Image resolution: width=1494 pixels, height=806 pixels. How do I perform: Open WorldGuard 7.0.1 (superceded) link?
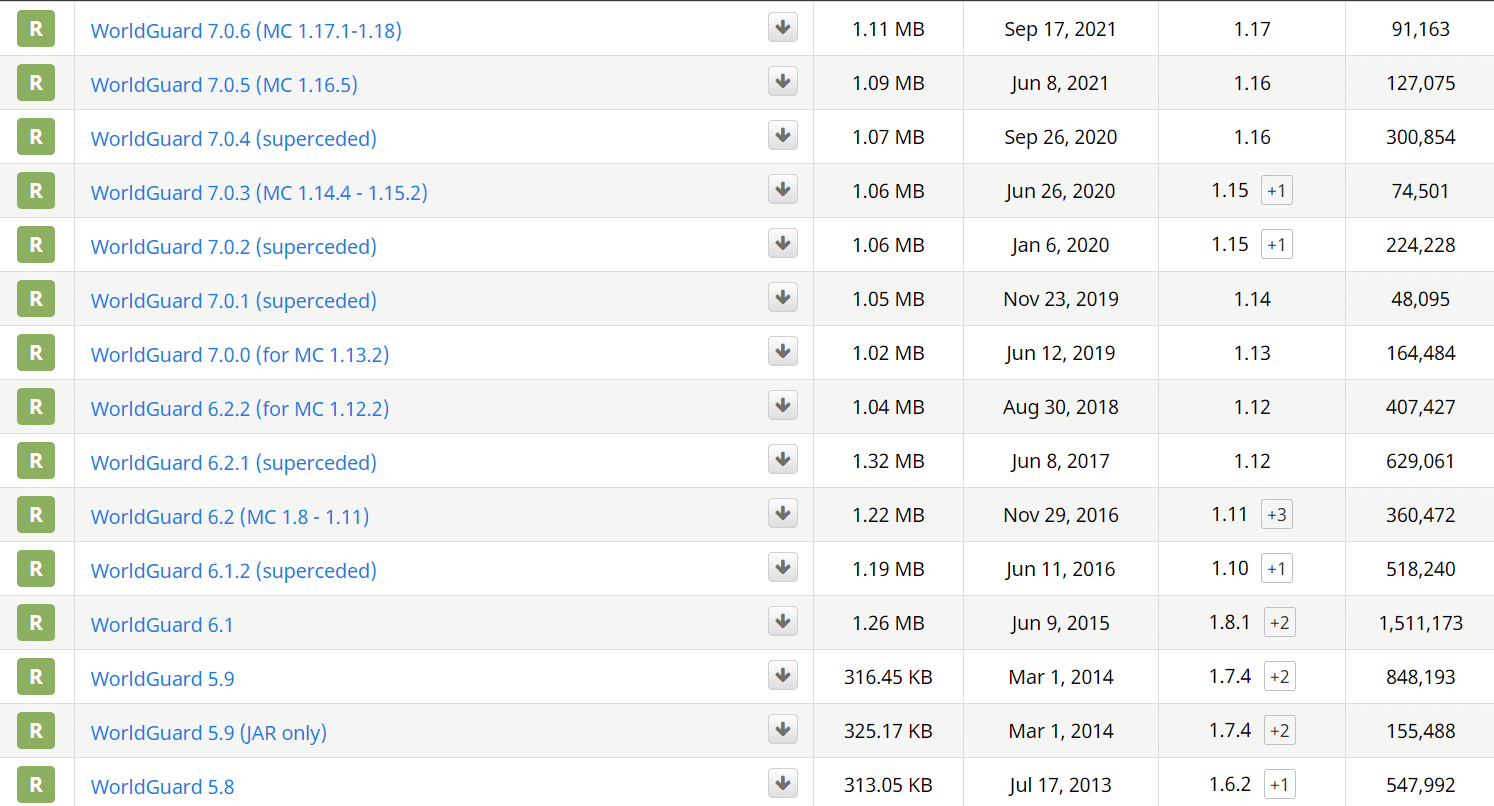tap(233, 301)
